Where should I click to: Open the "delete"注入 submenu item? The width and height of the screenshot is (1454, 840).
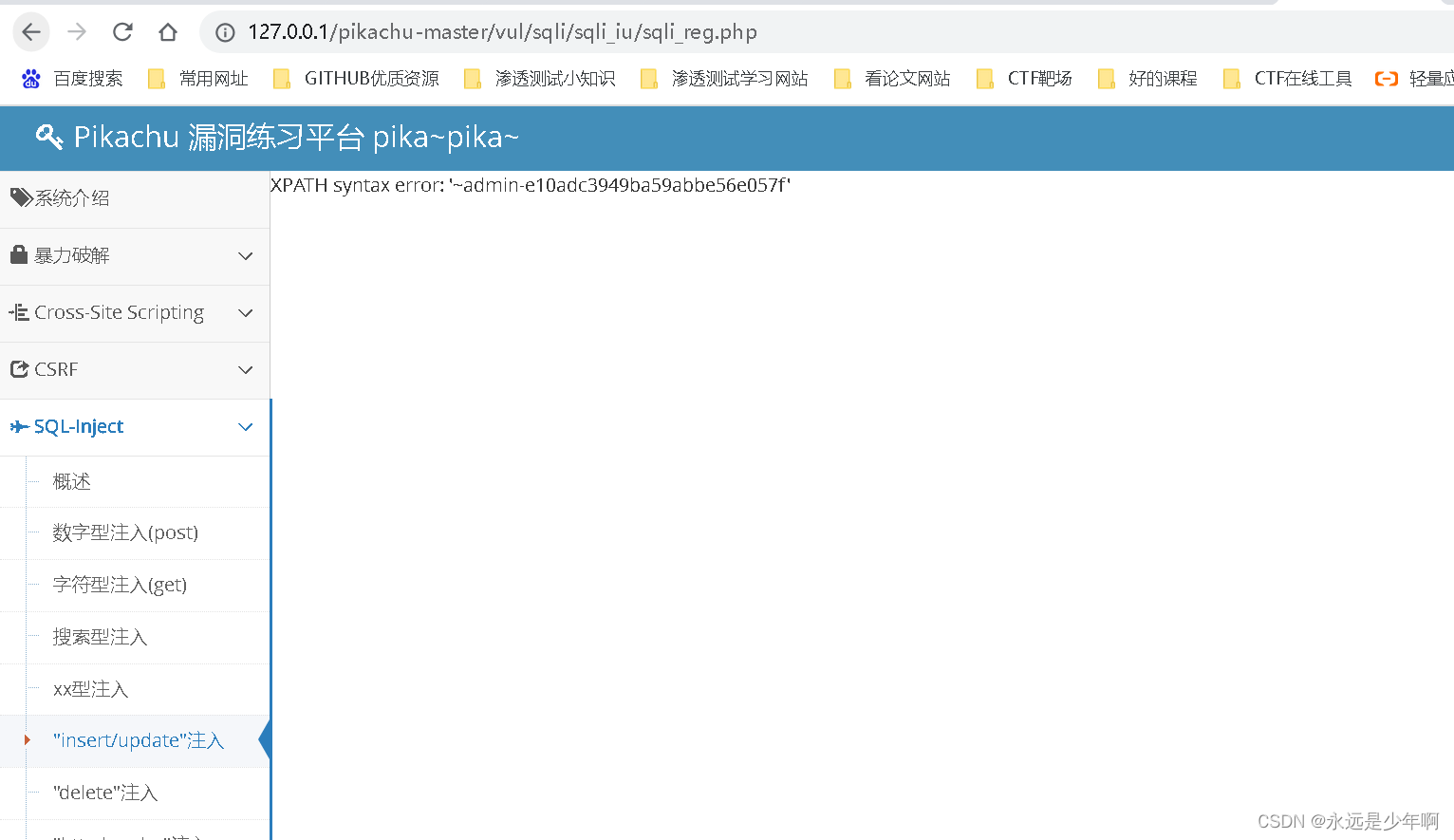pos(135,793)
